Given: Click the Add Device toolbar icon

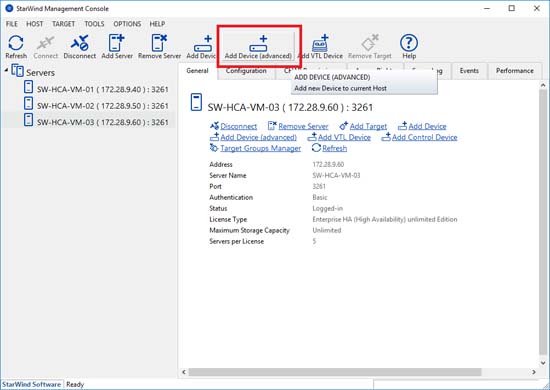Looking at the screenshot, I should (x=201, y=47).
